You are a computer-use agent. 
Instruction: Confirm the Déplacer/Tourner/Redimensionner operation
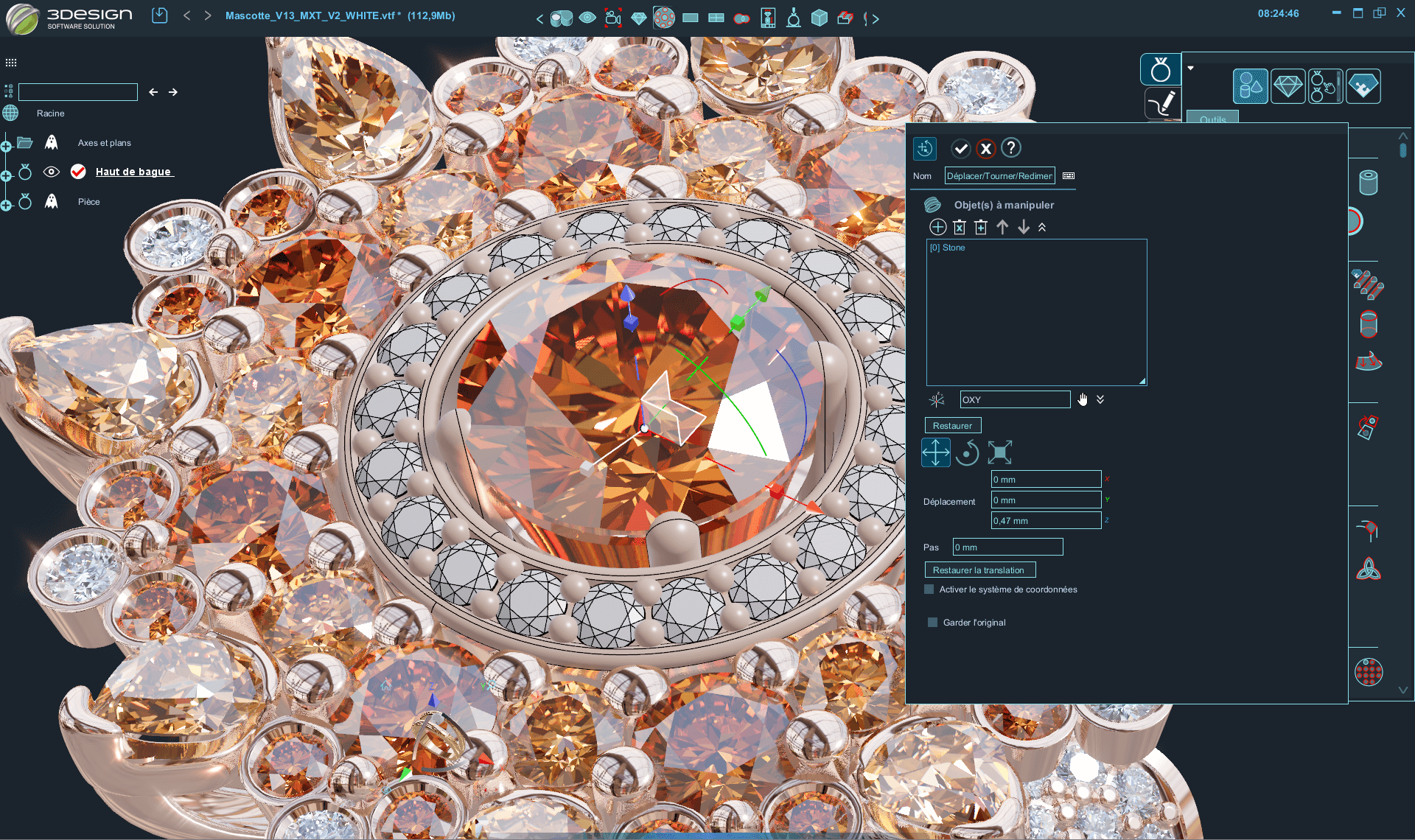click(960, 148)
